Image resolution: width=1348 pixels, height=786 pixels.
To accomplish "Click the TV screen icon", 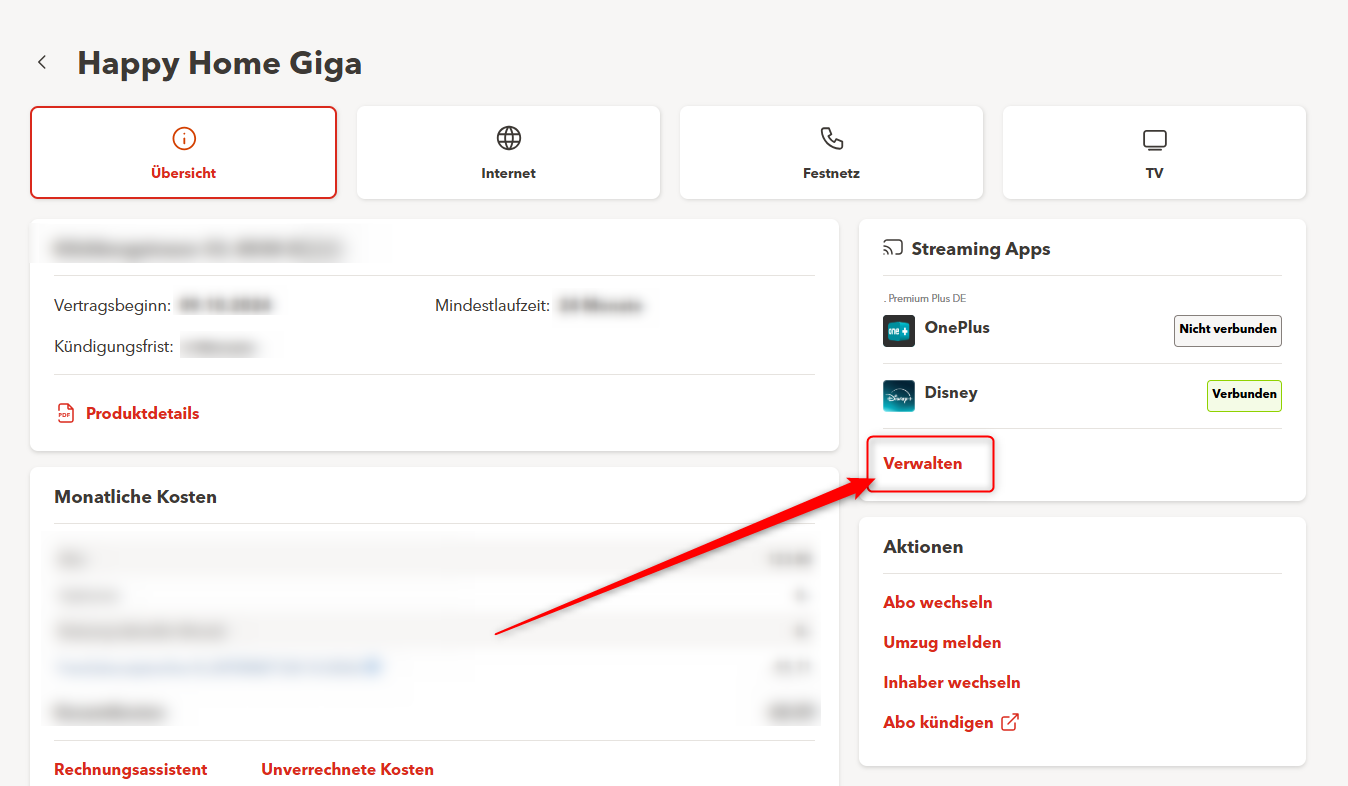I will pos(1154,139).
